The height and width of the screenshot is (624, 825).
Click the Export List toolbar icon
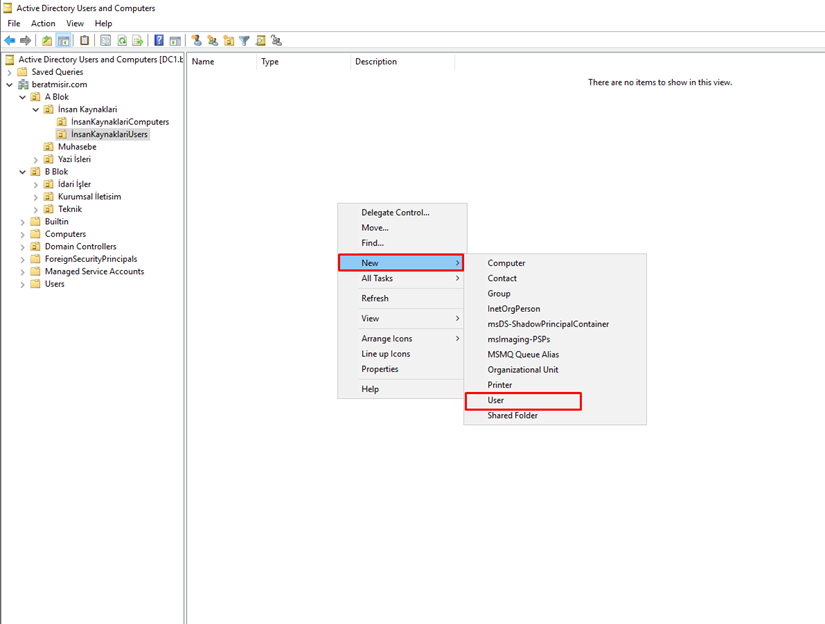click(x=139, y=41)
